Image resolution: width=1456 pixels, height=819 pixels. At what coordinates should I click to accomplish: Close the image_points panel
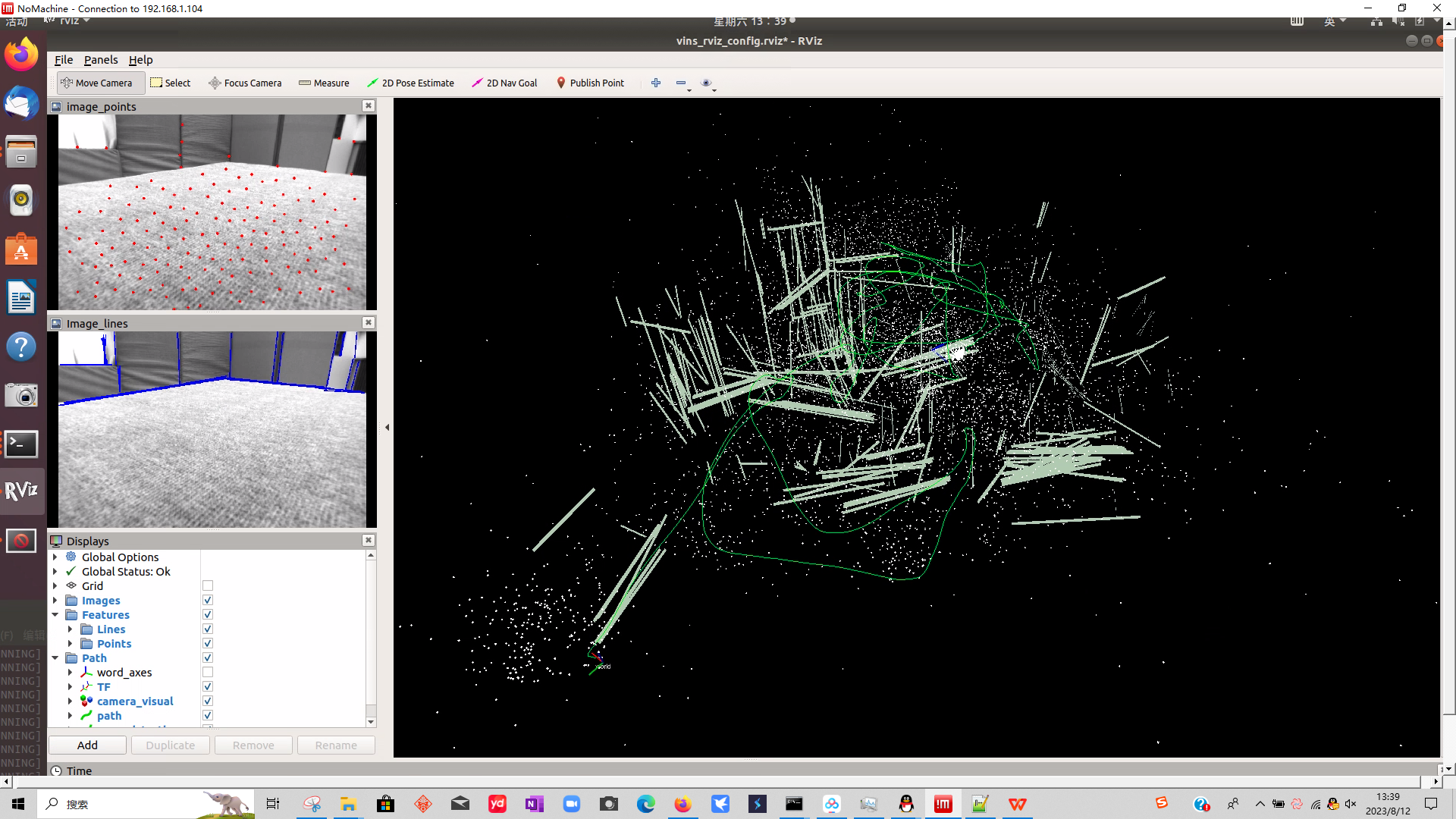tap(369, 106)
